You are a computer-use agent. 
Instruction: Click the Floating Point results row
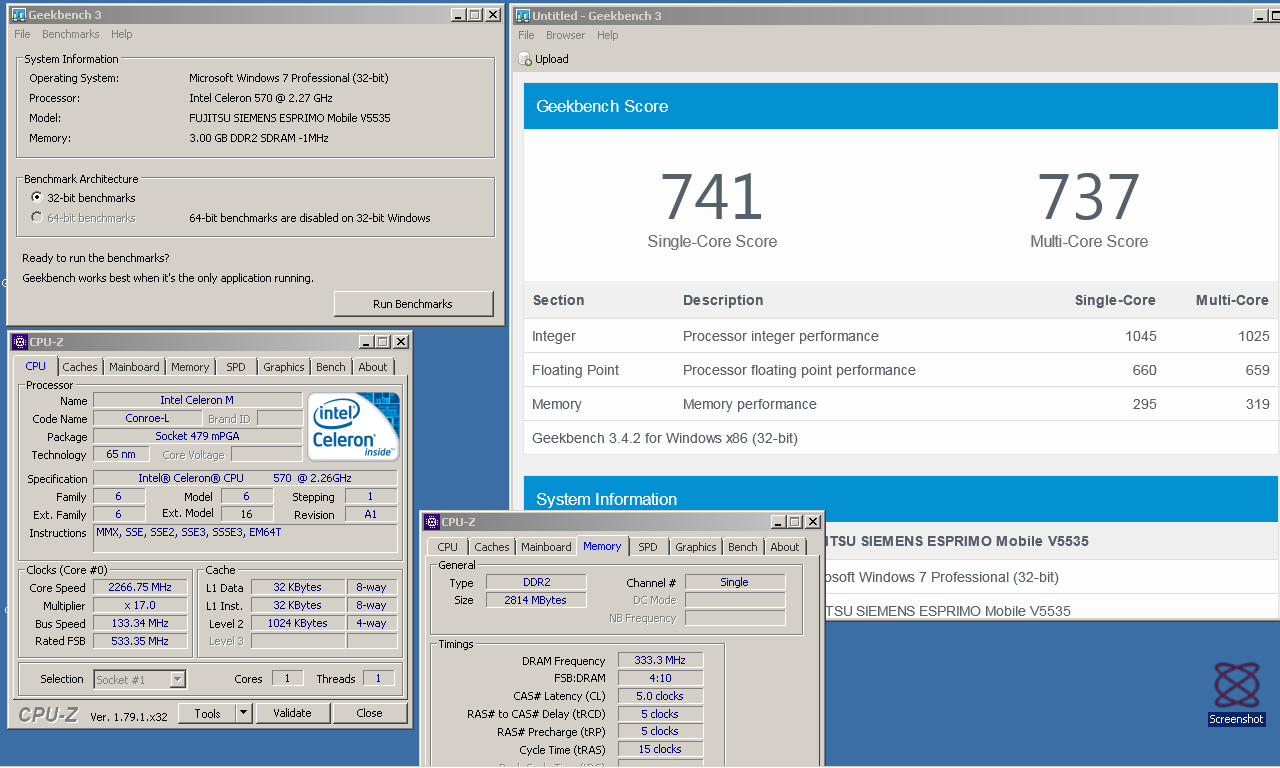(901, 370)
